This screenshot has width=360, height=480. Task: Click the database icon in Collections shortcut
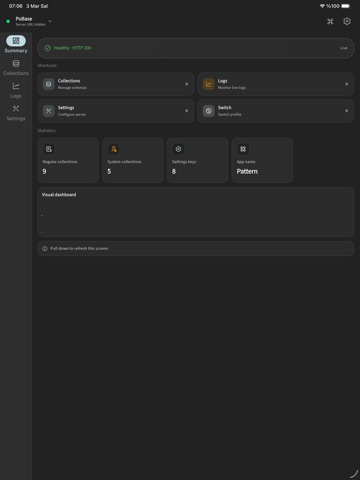(49, 84)
